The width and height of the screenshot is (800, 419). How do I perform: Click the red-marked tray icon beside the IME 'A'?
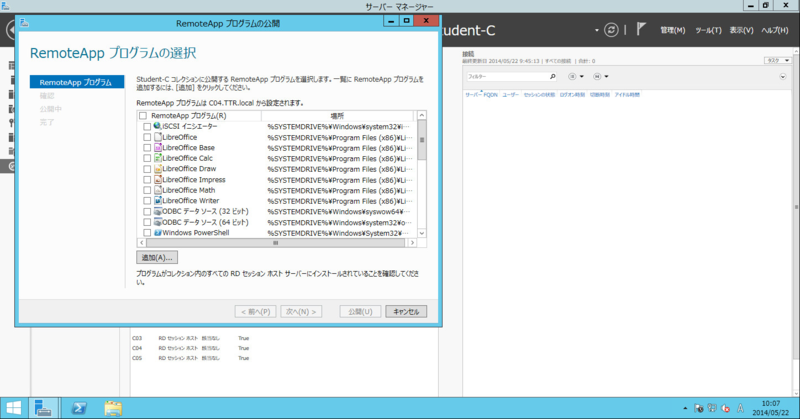tap(726, 408)
